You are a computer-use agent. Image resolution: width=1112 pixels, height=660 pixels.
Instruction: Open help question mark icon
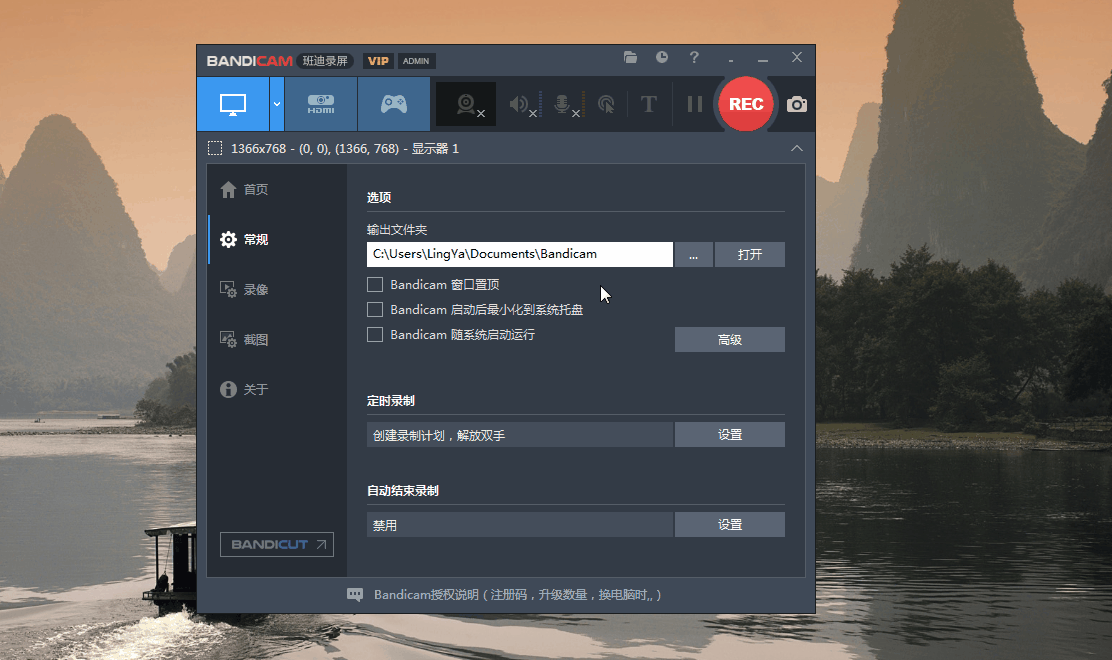(694, 57)
